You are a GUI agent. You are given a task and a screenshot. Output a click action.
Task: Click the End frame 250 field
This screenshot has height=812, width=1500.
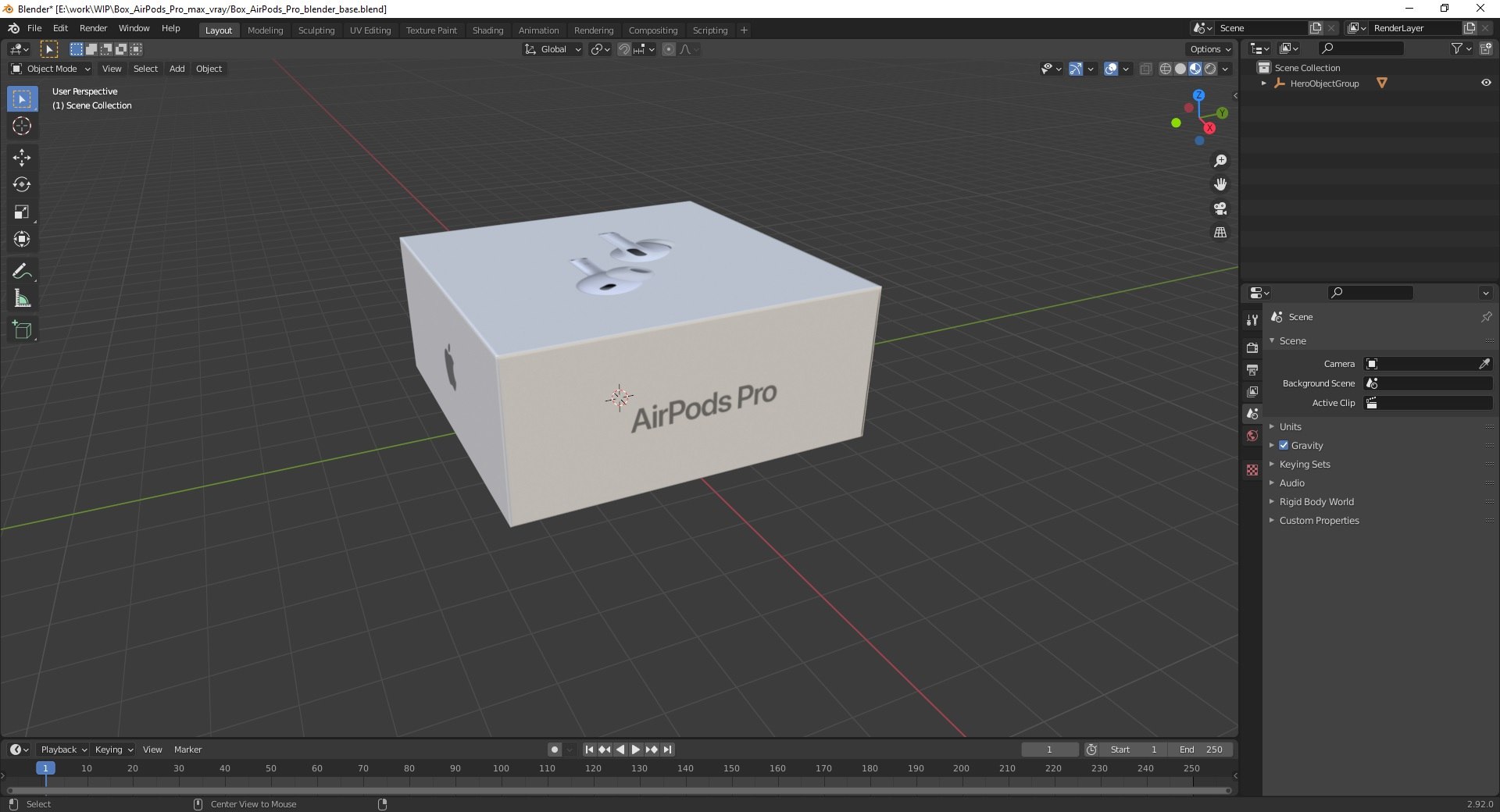[1201, 750]
